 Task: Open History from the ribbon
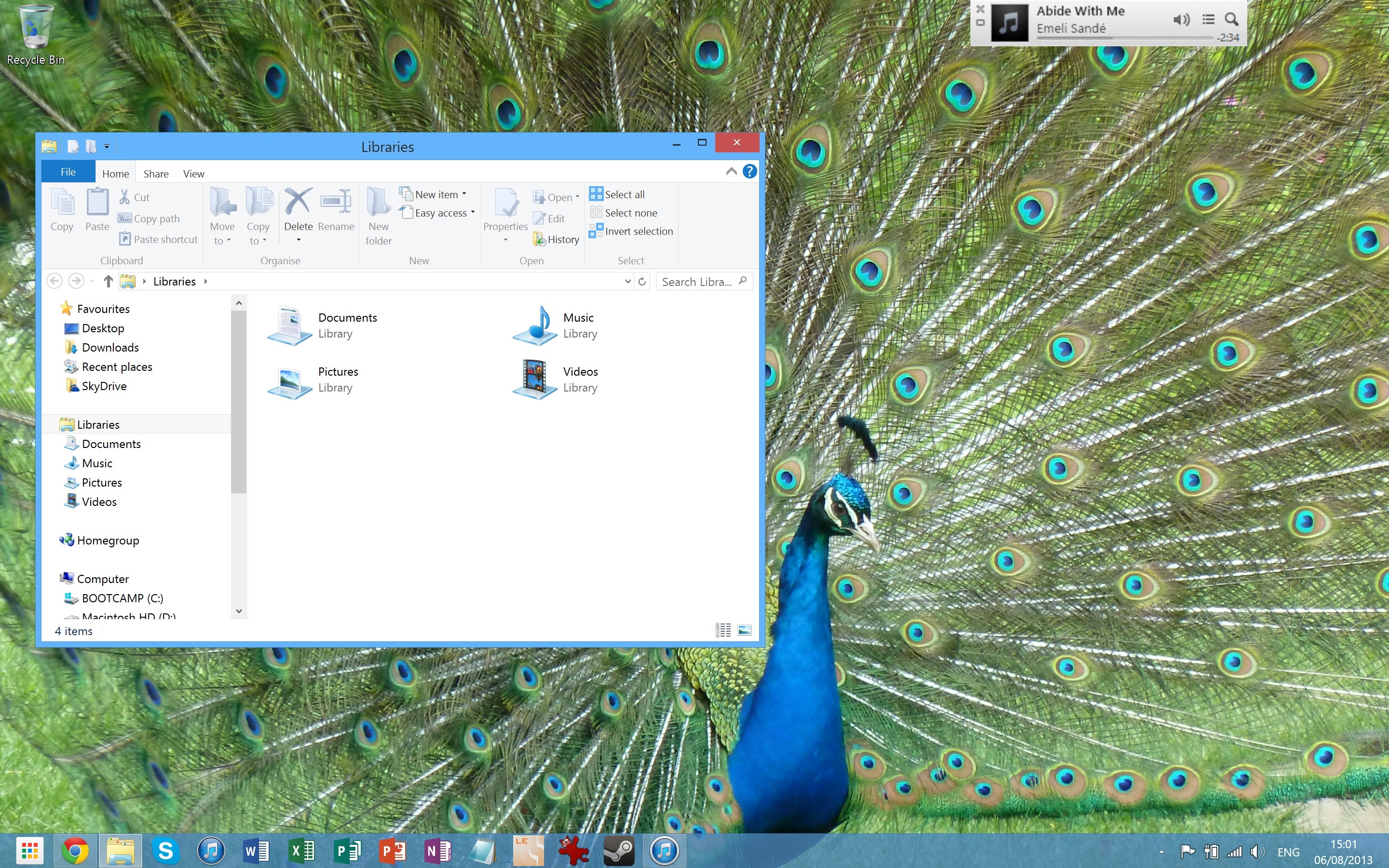tap(556, 239)
